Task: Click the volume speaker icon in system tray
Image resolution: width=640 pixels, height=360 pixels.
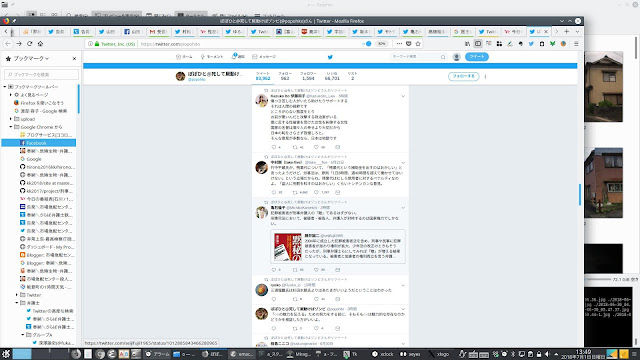Action: tap(547, 354)
